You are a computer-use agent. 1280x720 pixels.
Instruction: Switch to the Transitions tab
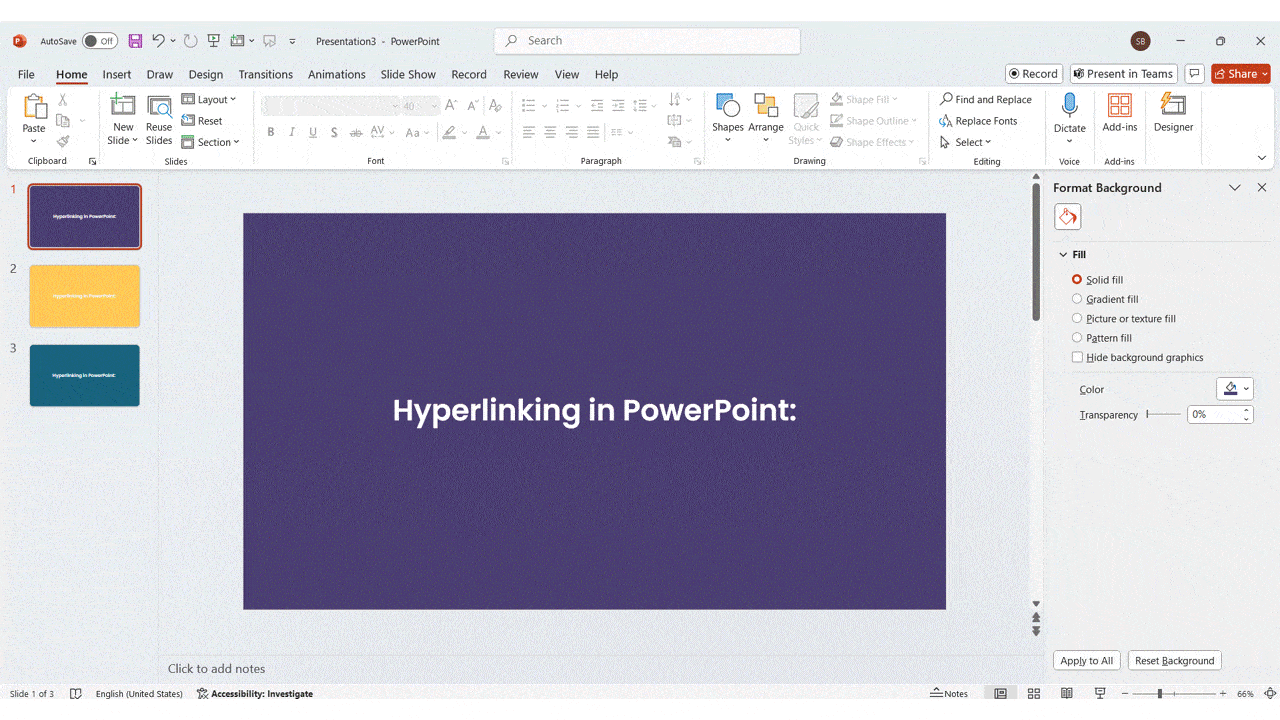point(266,74)
